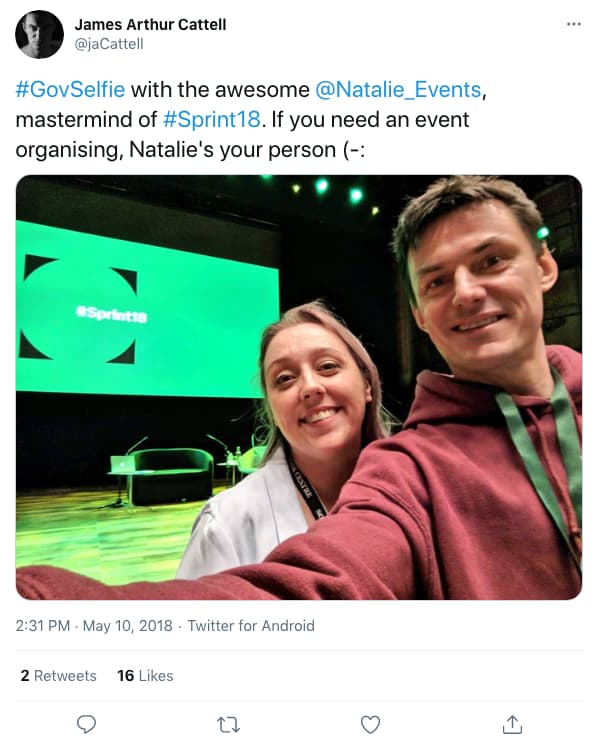The height and width of the screenshot is (749, 598).
Task: Click the tweet body text
Action: (251, 119)
